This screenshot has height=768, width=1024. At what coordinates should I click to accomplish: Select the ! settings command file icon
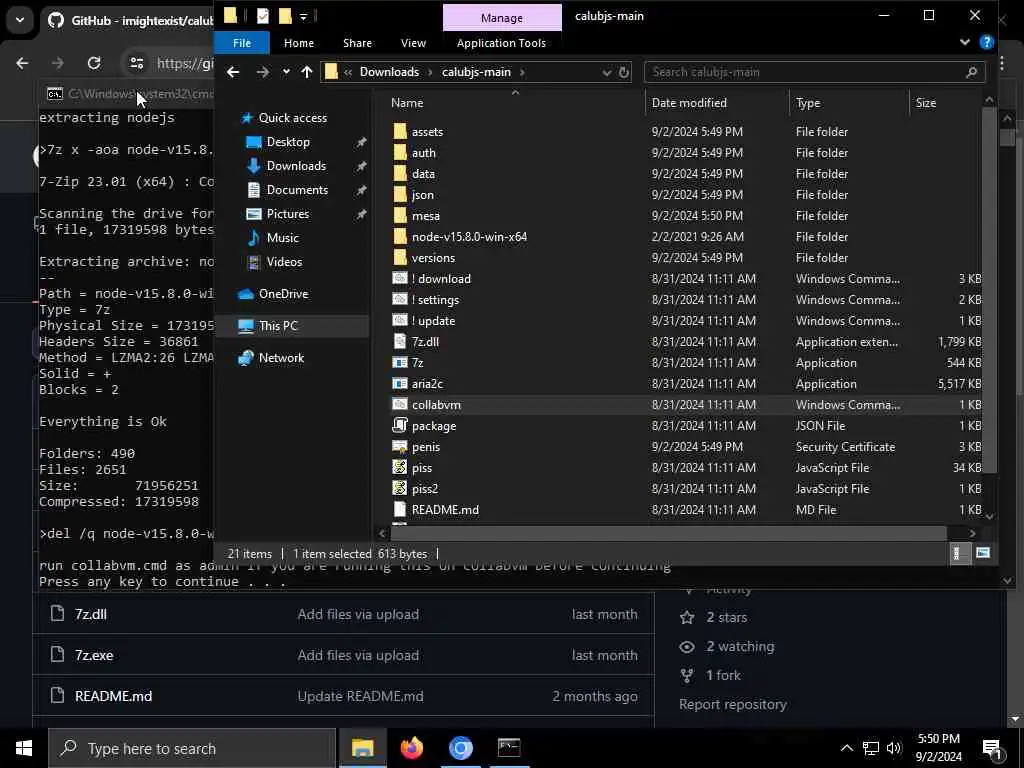pos(400,299)
